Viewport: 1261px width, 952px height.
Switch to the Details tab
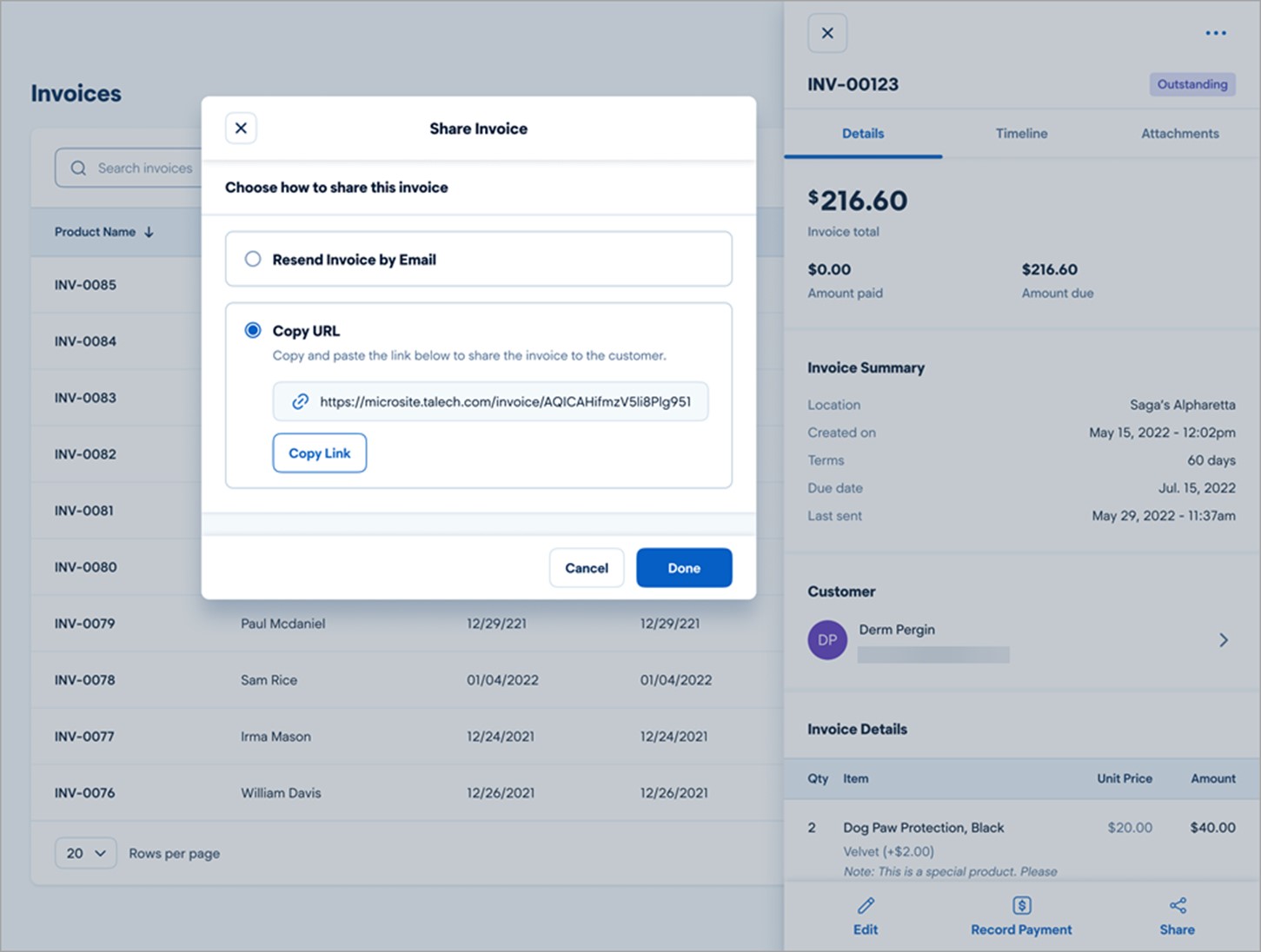click(863, 133)
